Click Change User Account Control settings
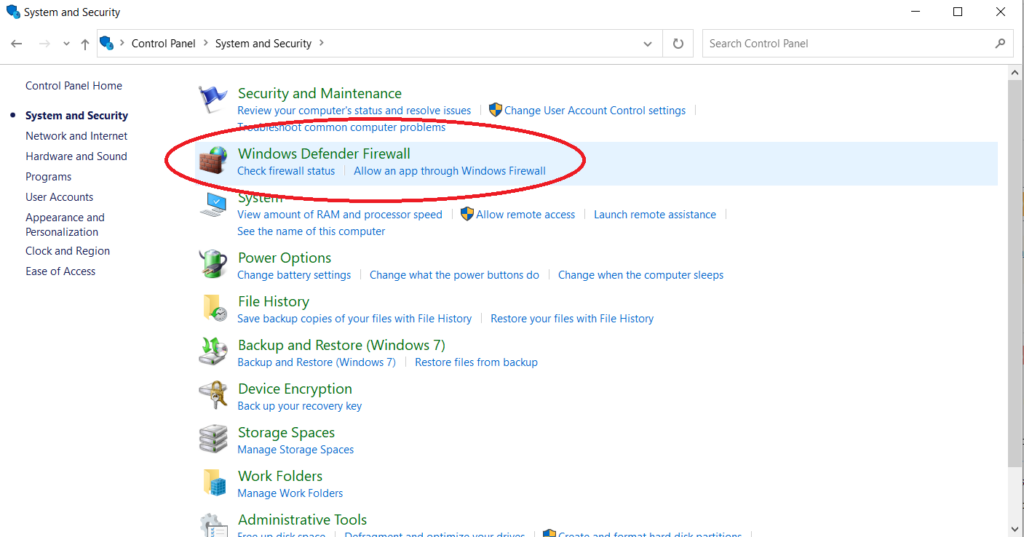The height and width of the screenshot is (537, 1024). click(x=595, y=110)
